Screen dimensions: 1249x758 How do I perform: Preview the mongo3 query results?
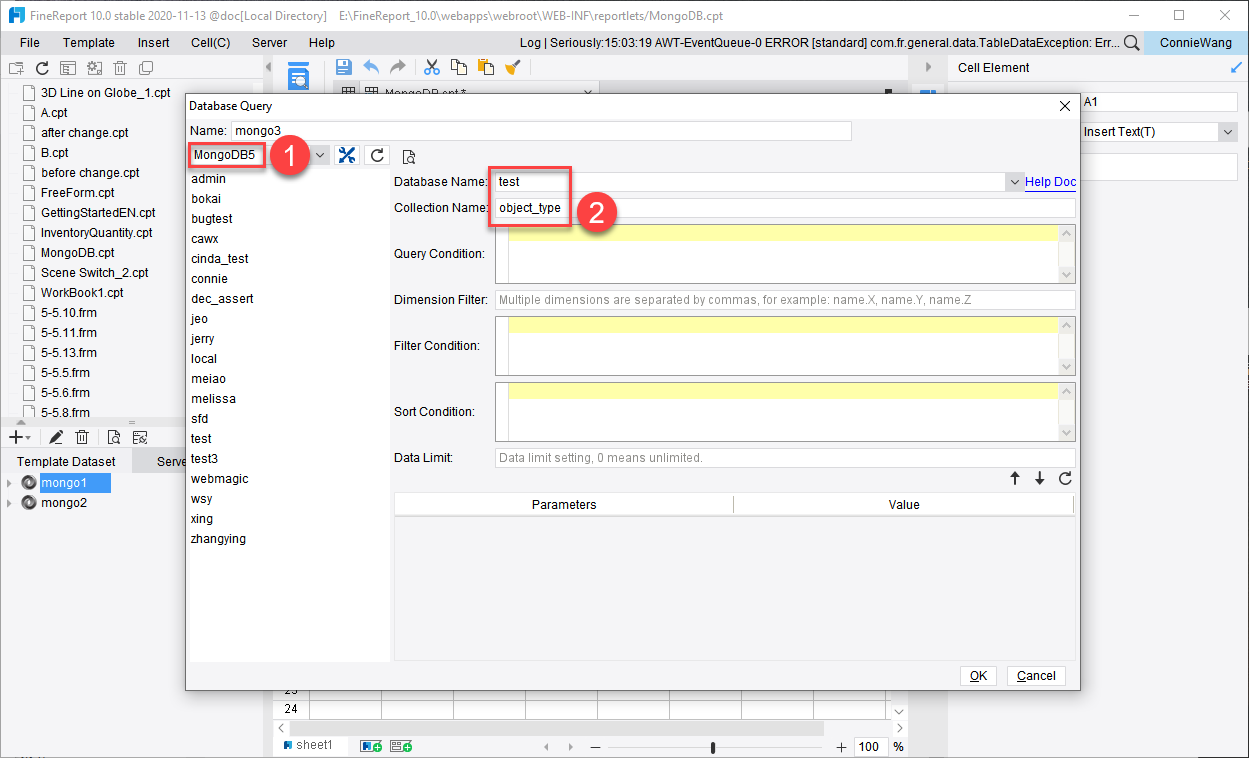pos(407,155)
